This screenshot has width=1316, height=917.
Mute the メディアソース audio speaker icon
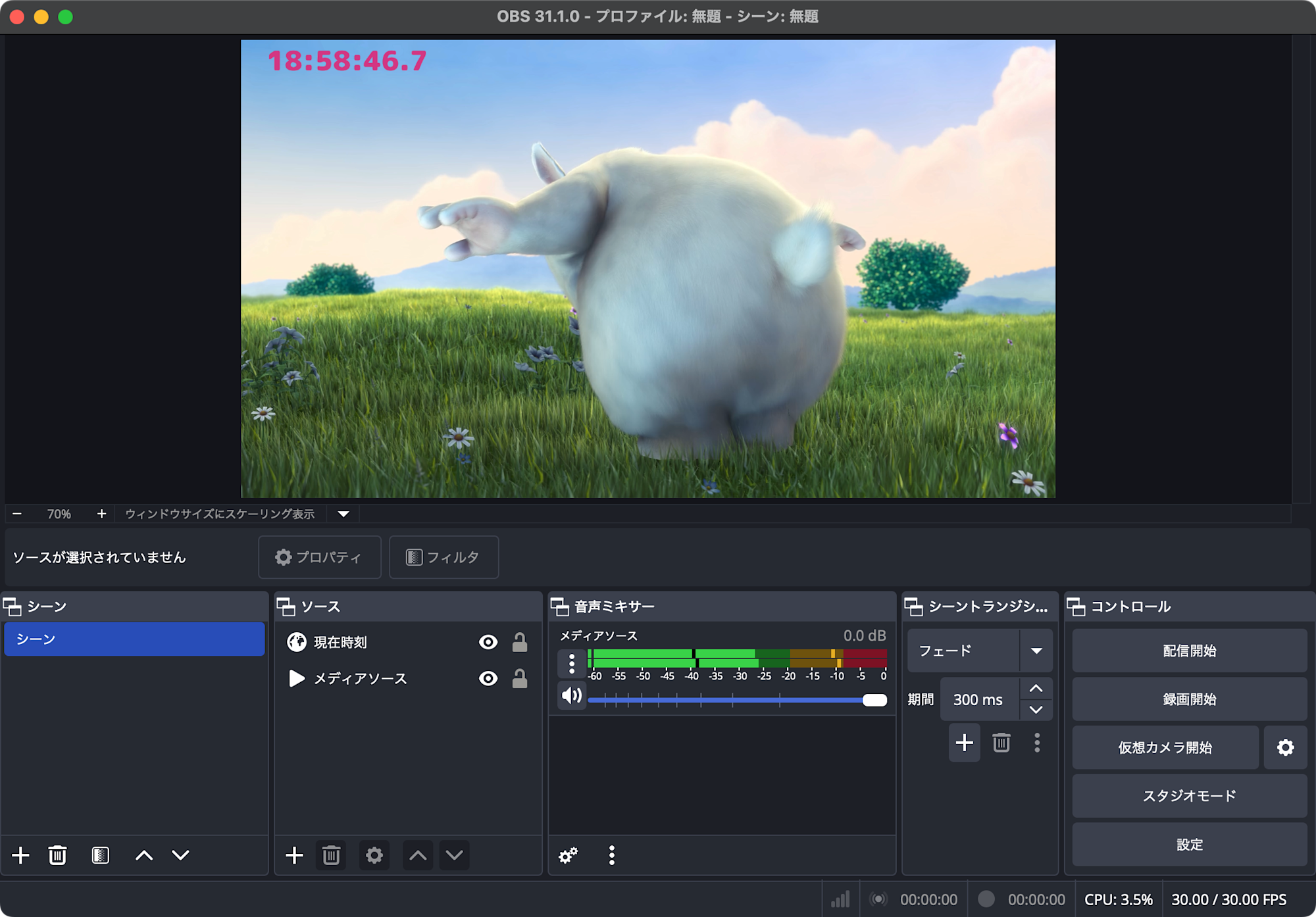coord(572,695)
